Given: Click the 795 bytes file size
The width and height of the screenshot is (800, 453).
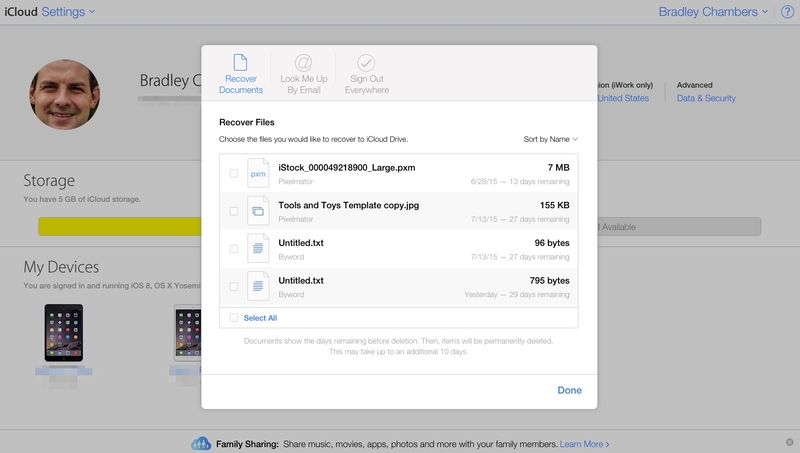Looking at the screenshot, I should pyautogui.click(x=549, y=281).
